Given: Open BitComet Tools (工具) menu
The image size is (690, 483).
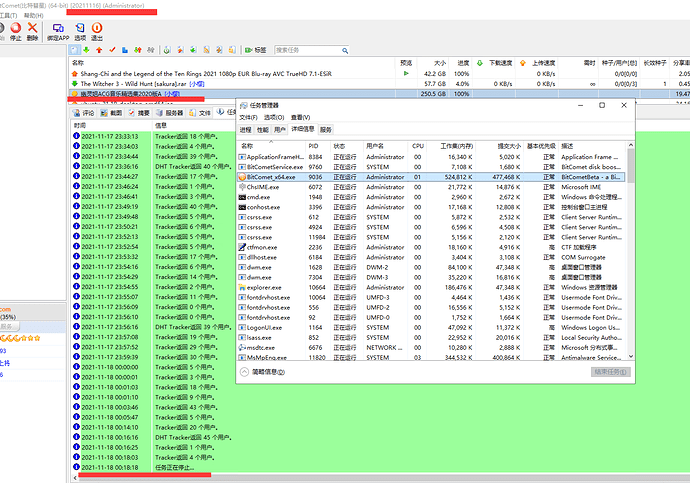Looking at the screenshot, I should point(8,15).
